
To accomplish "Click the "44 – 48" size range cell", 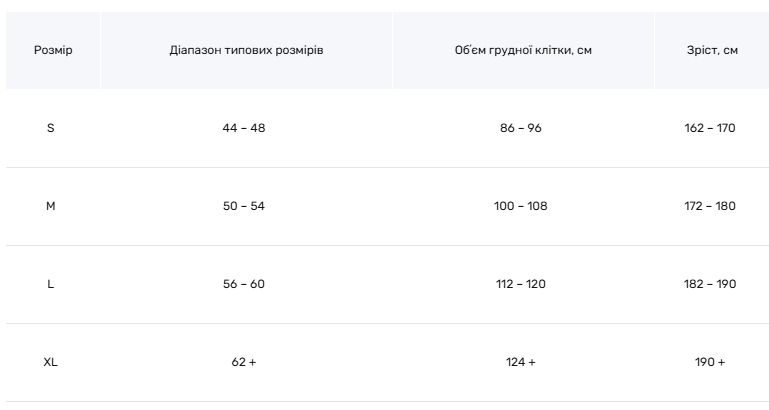I will [244, 128].
